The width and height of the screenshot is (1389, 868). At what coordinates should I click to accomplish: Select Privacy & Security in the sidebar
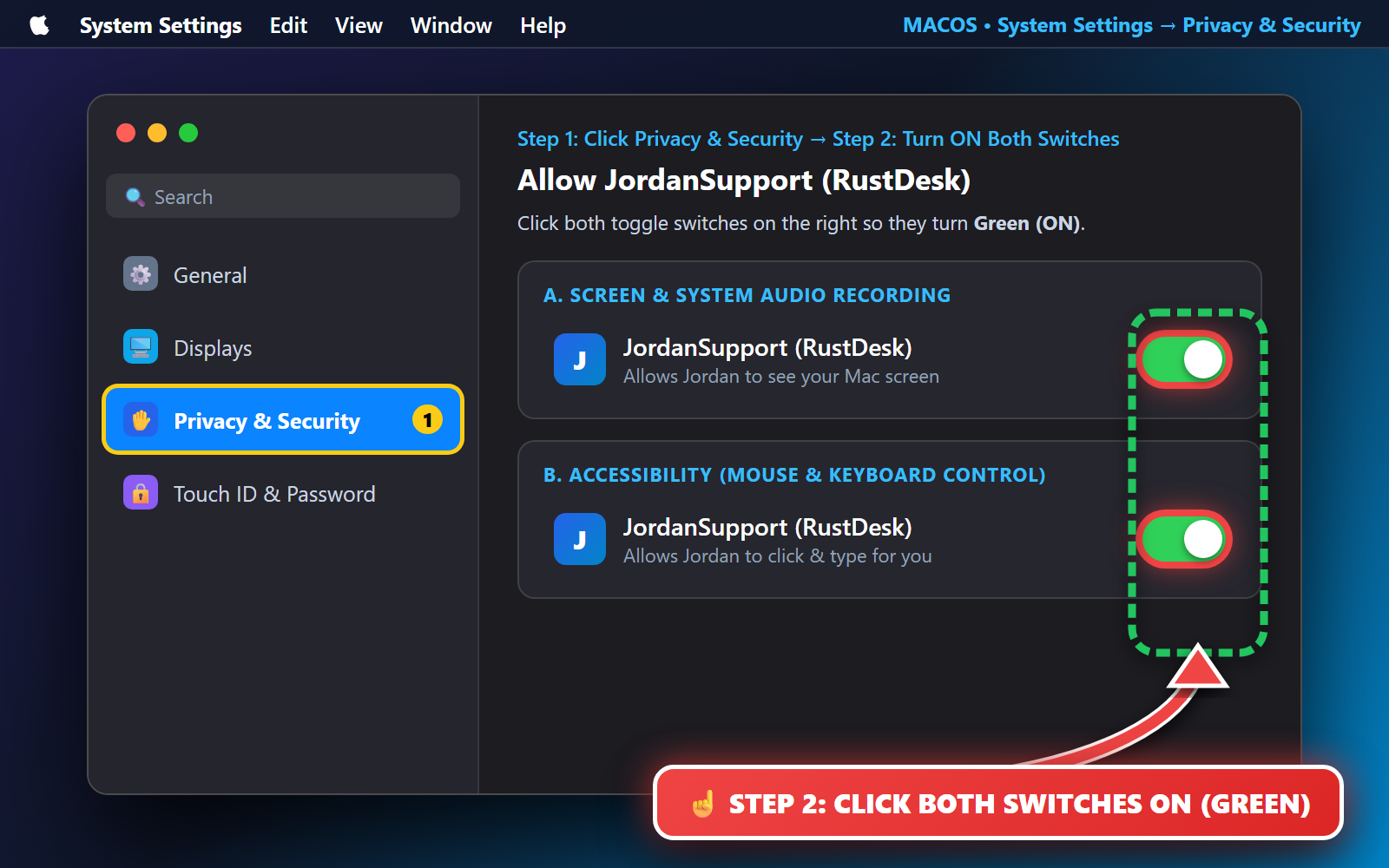[283, 420]
